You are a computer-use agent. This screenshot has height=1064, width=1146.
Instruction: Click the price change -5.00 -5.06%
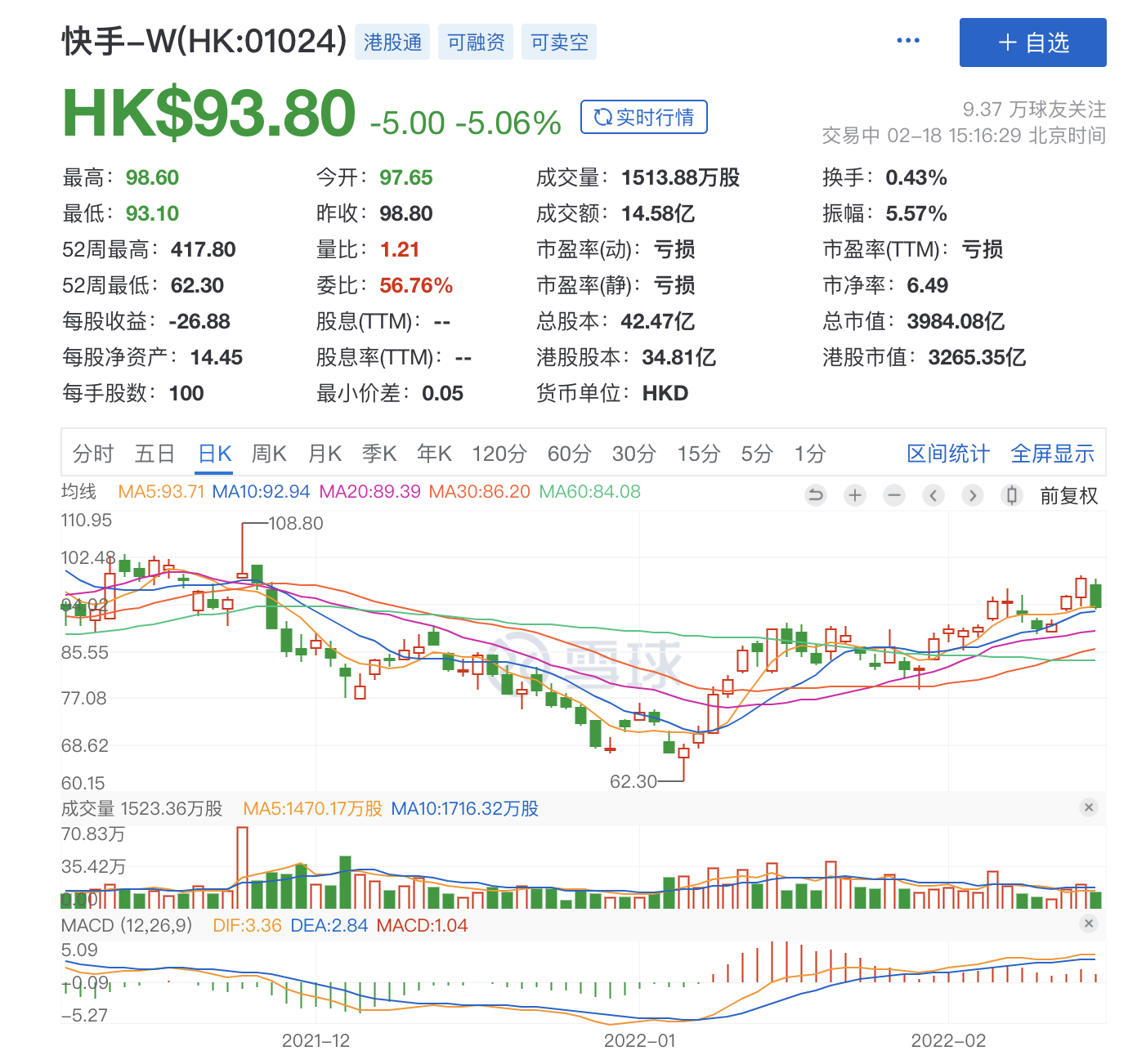[465, 123]
